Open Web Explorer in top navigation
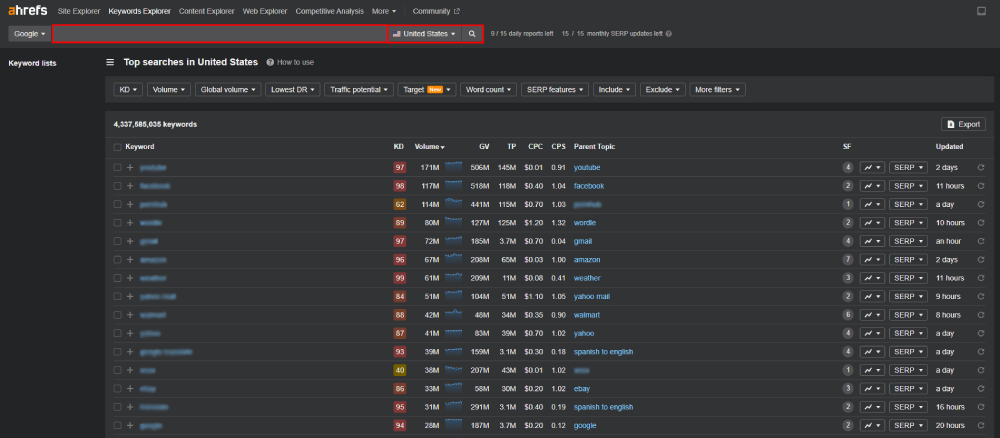Viewport: 1000px width, 438px height. coord(265,11)
